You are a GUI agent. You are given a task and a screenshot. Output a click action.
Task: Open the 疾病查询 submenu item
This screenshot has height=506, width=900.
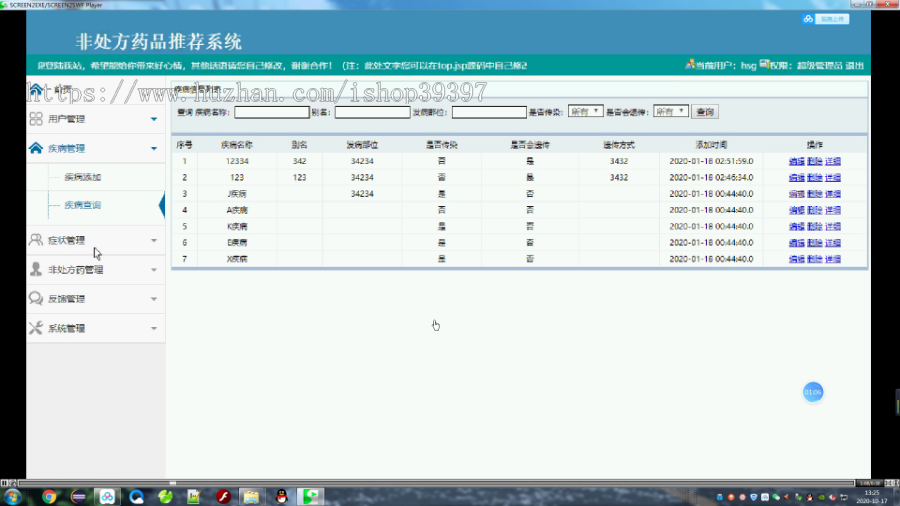[83, 205]
